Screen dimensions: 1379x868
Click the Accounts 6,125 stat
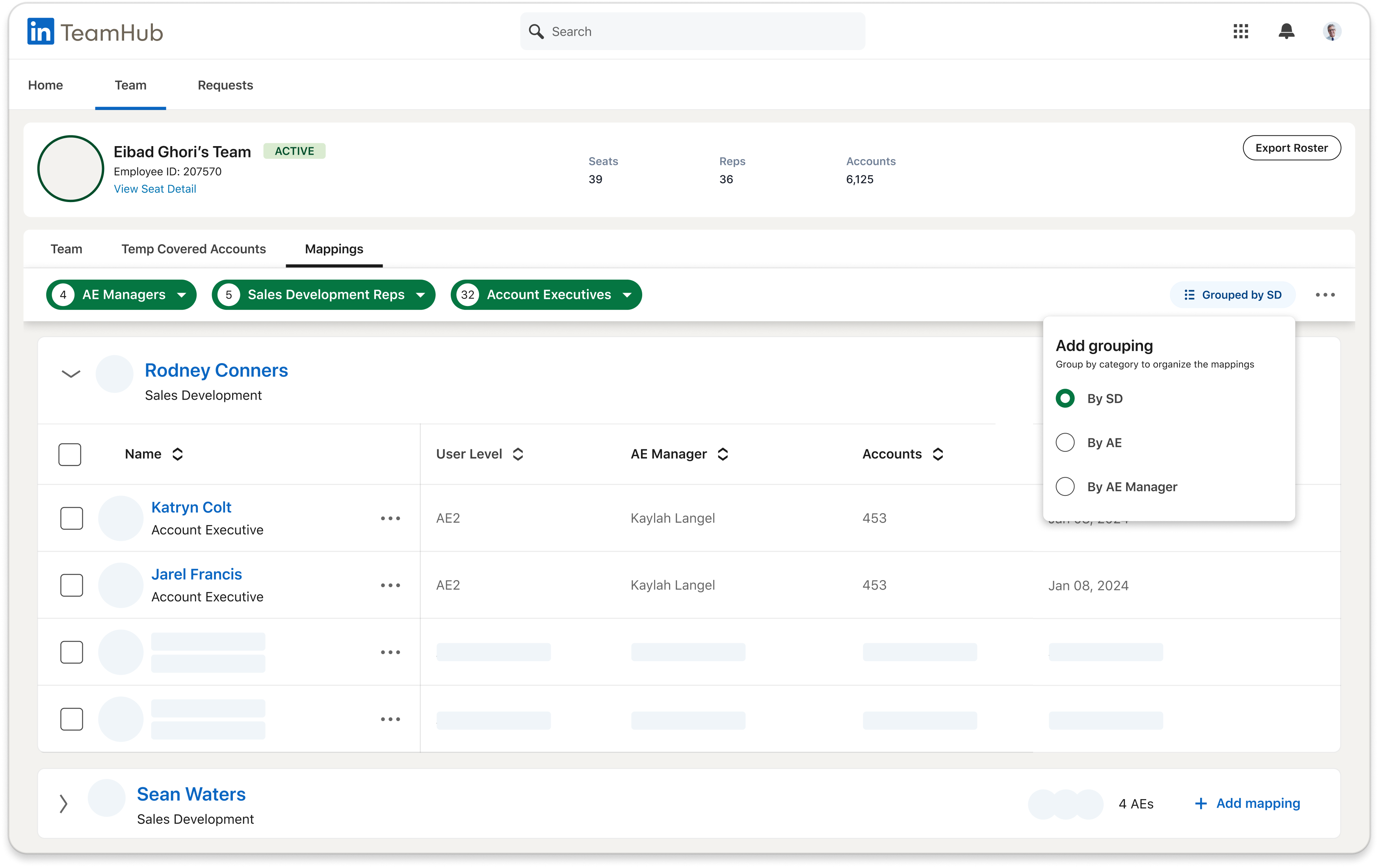(871, 171)
